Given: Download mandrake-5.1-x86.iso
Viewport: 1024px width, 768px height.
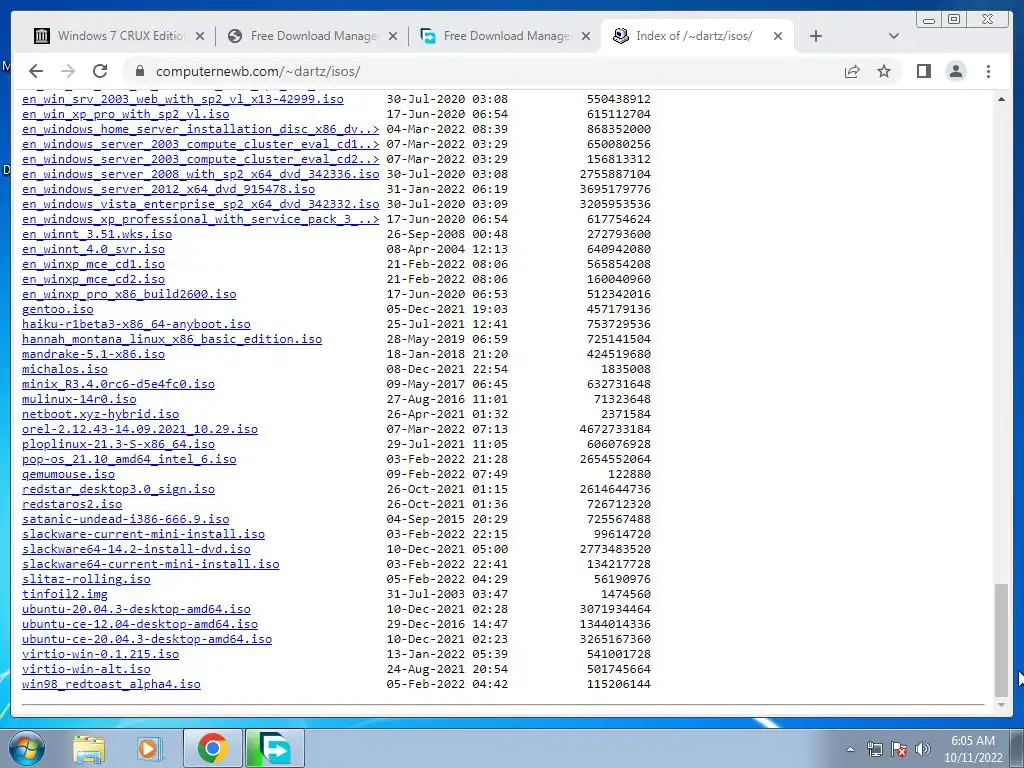Looking at the screenshot, I should tap(93, 355).
